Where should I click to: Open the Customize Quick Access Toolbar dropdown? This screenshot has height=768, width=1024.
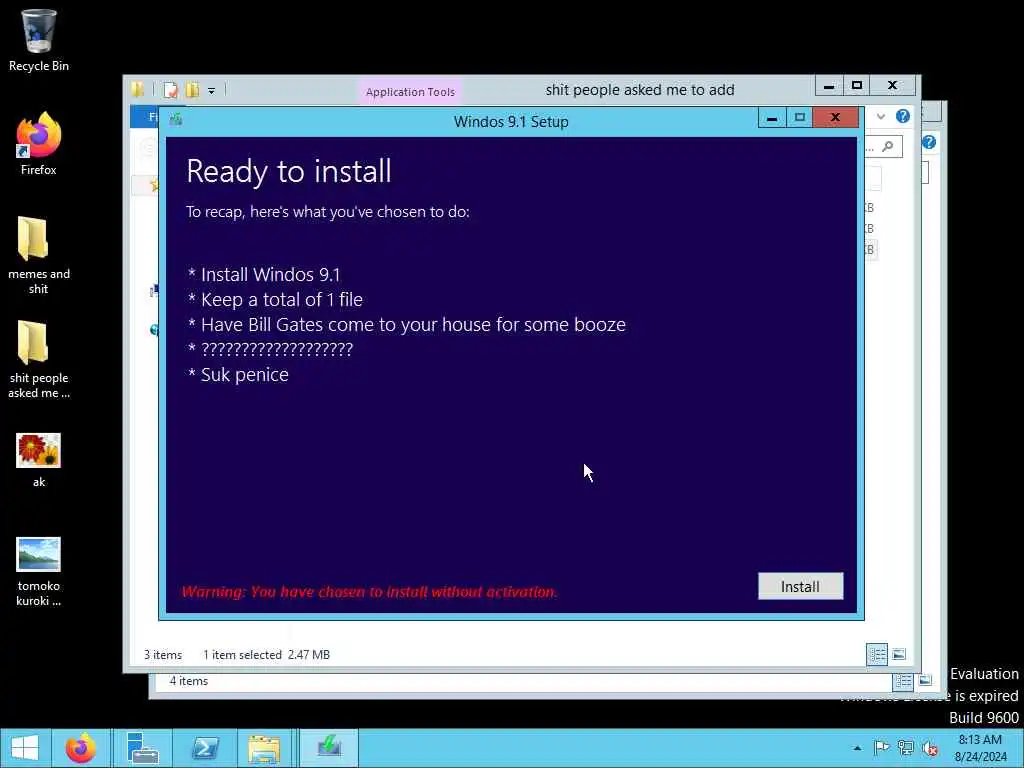coord(212,91)
